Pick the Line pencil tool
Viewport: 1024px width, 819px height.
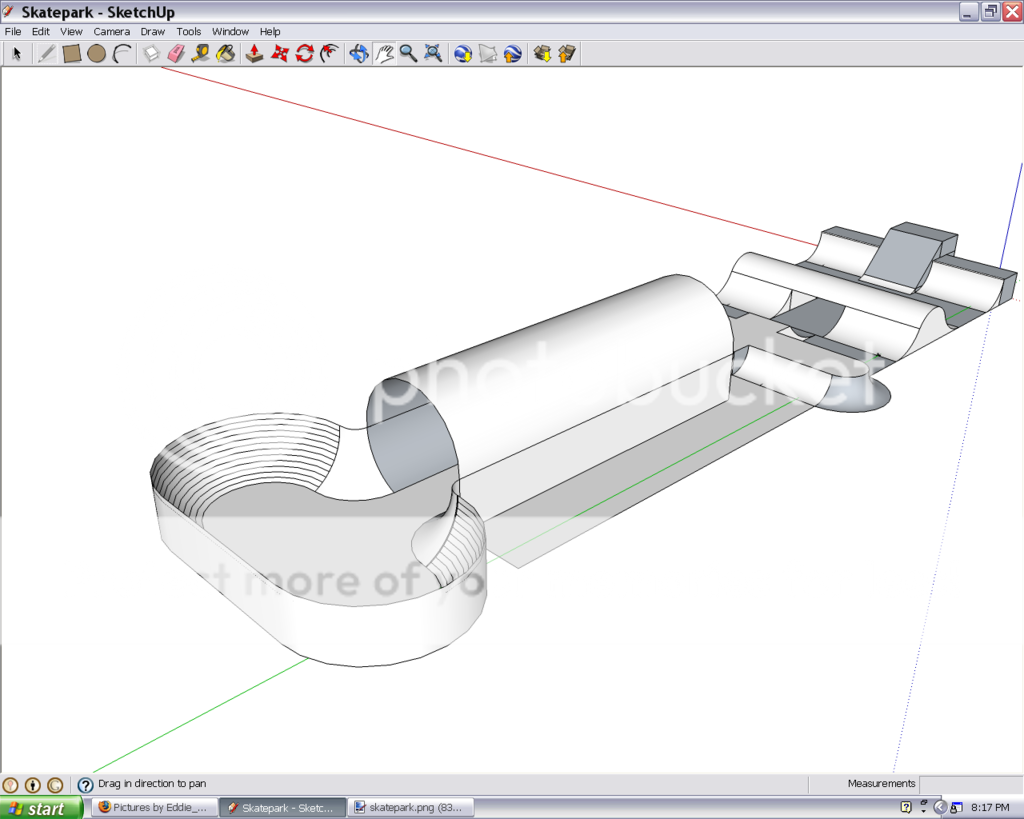tap(46, 54)
